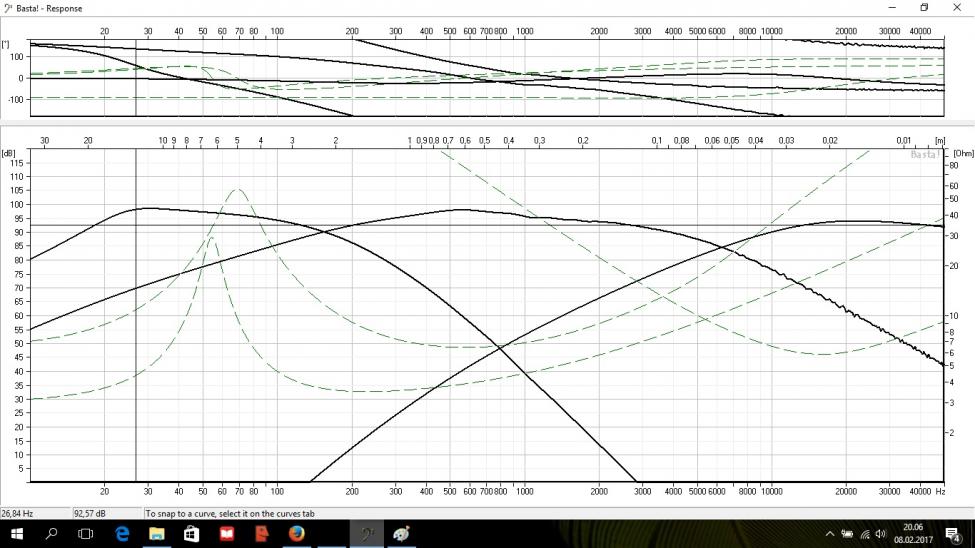
Task: Open the Windows Store taskbar icon
Action: pos(192,534)
